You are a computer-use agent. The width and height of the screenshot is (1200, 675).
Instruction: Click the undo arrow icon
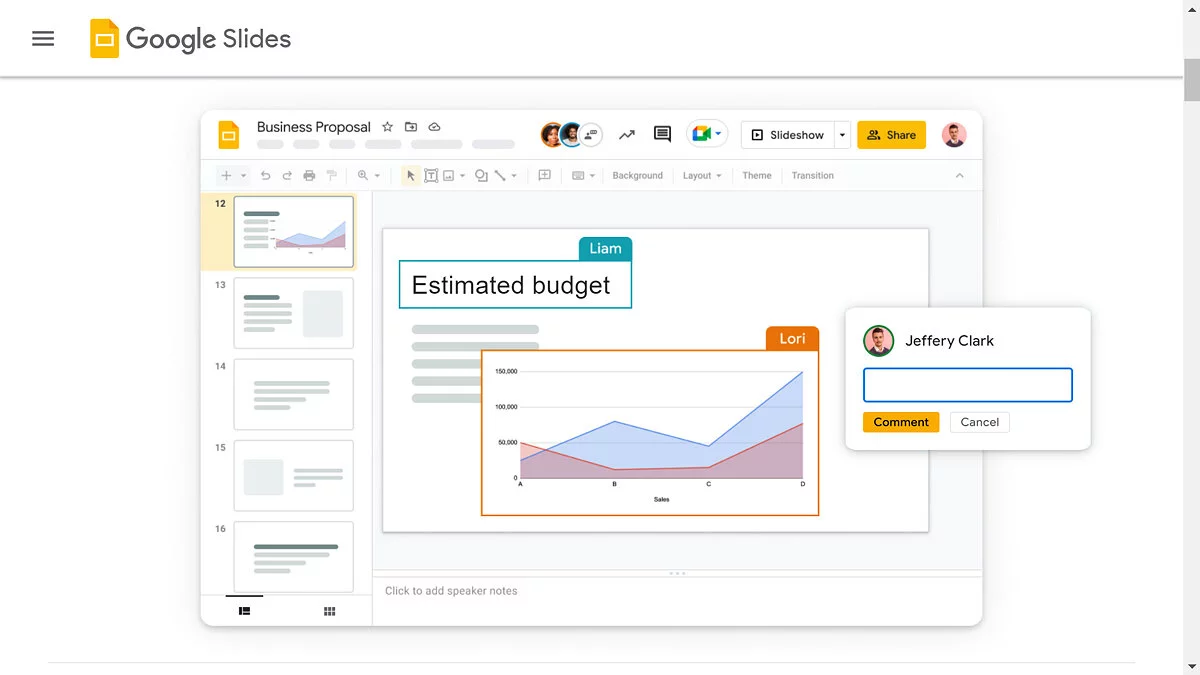[x=265, y=176]
